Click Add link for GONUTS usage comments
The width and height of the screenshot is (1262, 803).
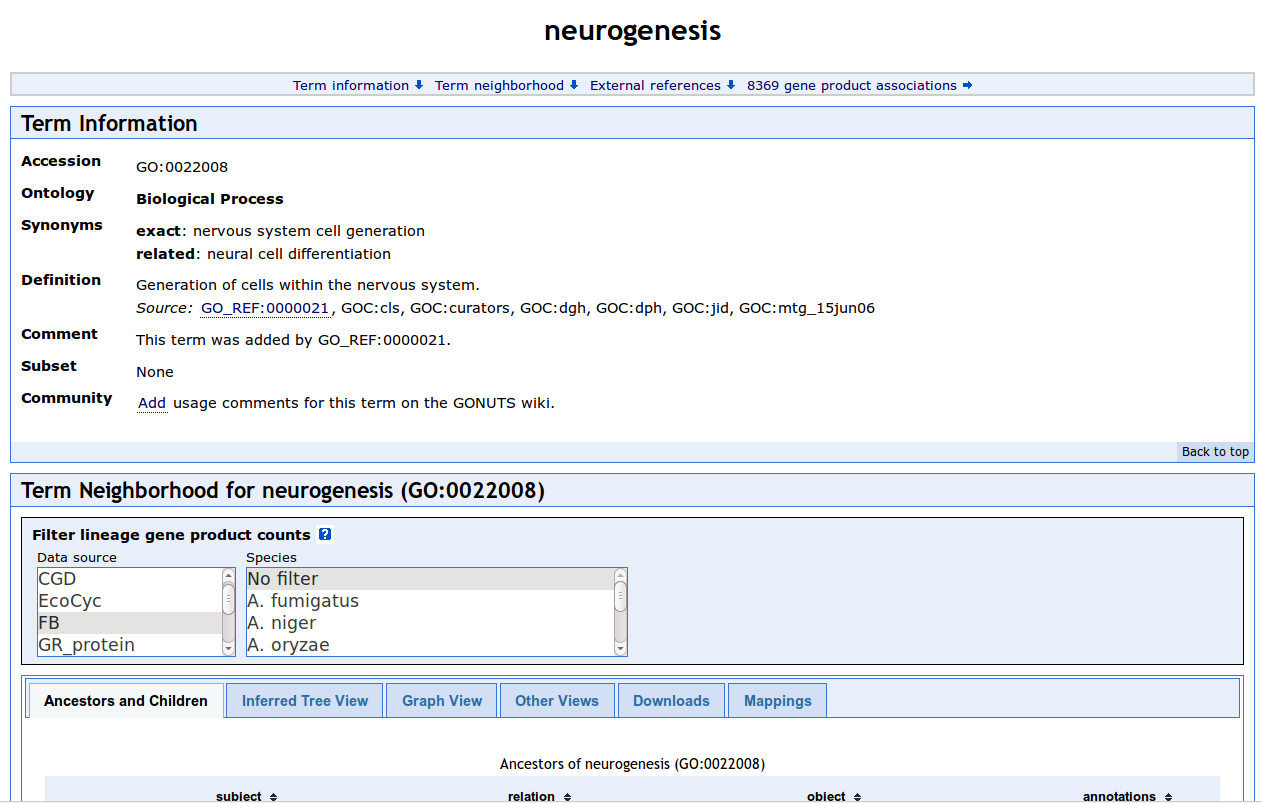[x=152, y=403]
